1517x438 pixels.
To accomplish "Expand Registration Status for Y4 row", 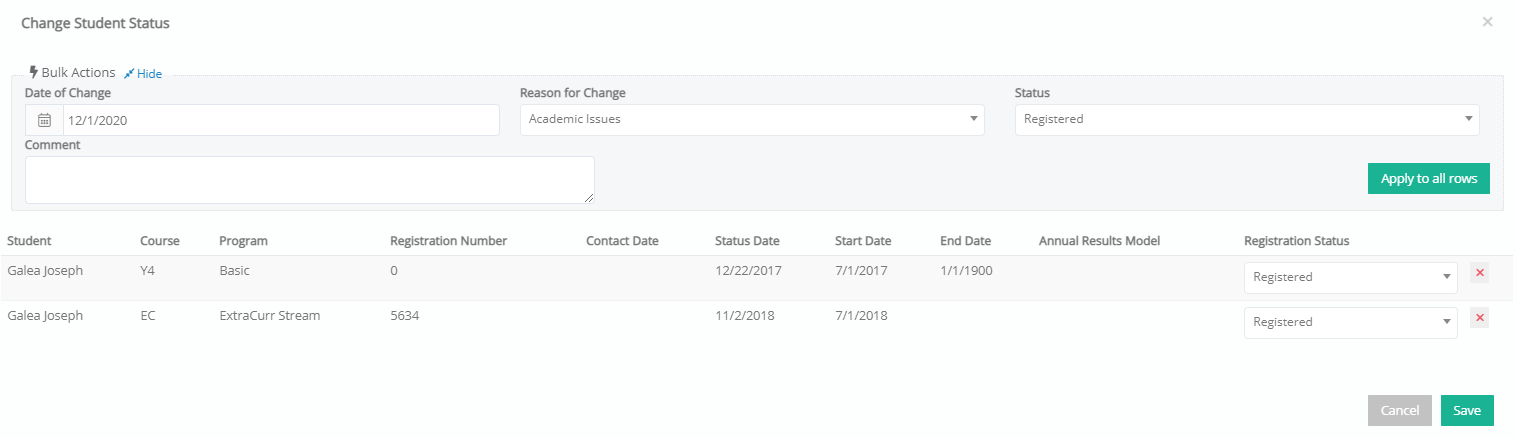I will click(1350, 278).
